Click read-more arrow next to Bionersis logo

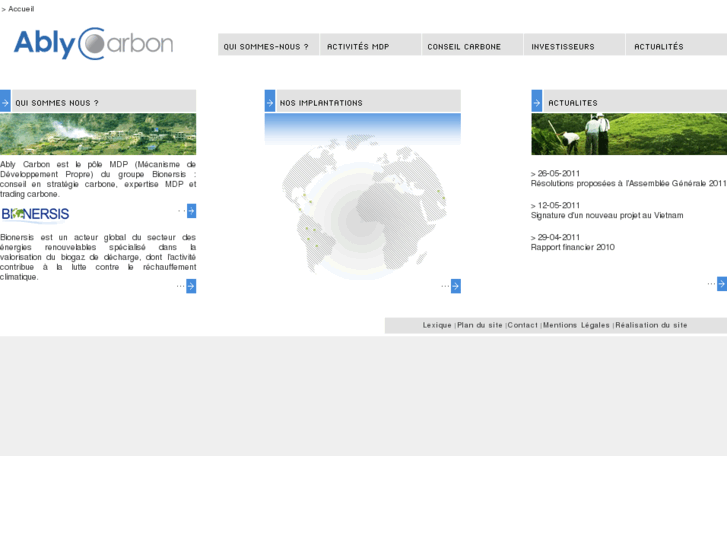click(191, 211)
